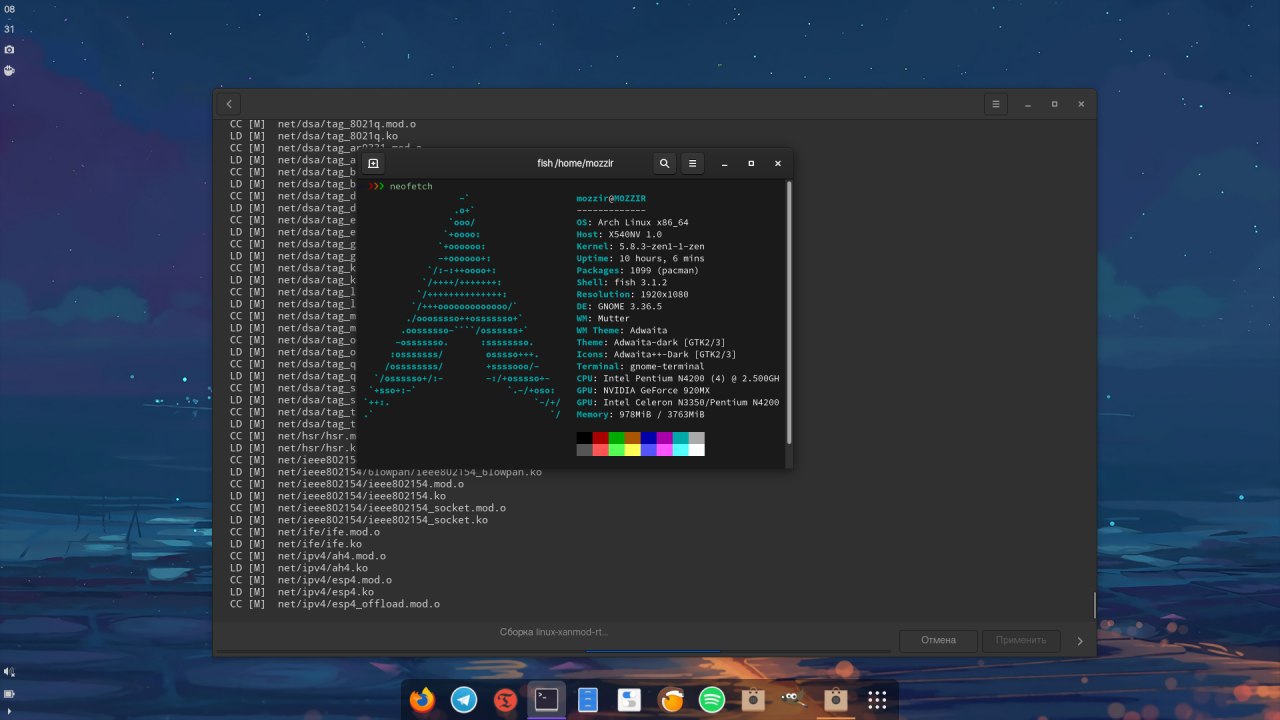Click the net/ieee802154/ieee802154.mod.o log line

tap(347, 484)
